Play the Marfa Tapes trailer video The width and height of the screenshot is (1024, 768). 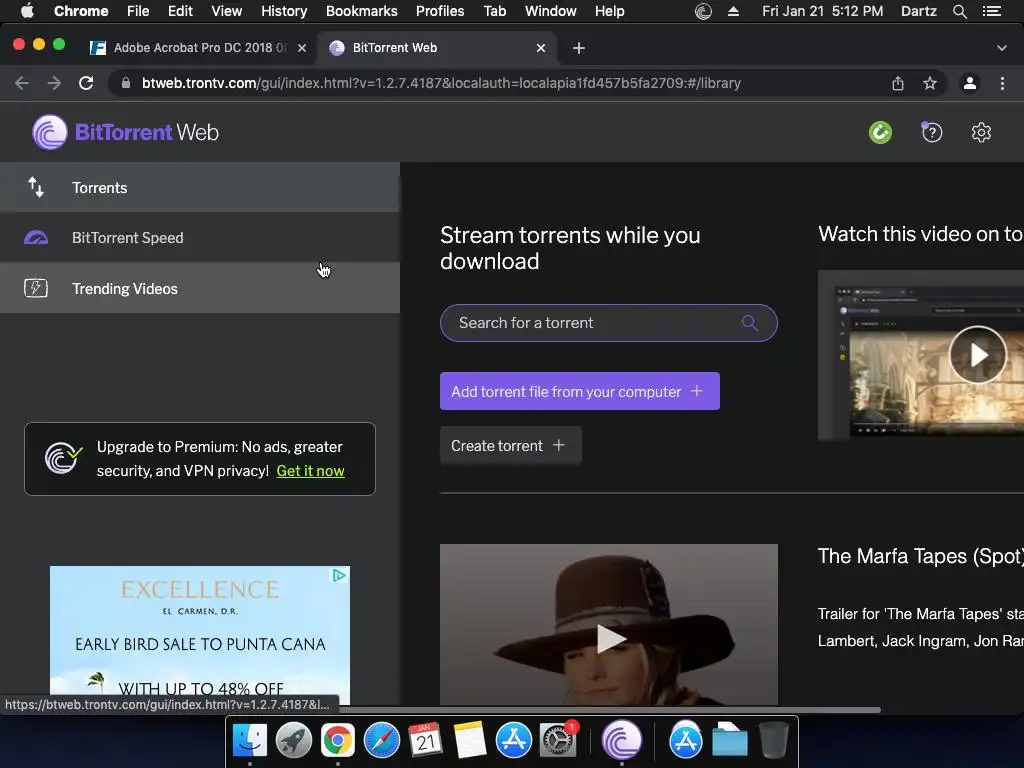[x=611, y=638]
